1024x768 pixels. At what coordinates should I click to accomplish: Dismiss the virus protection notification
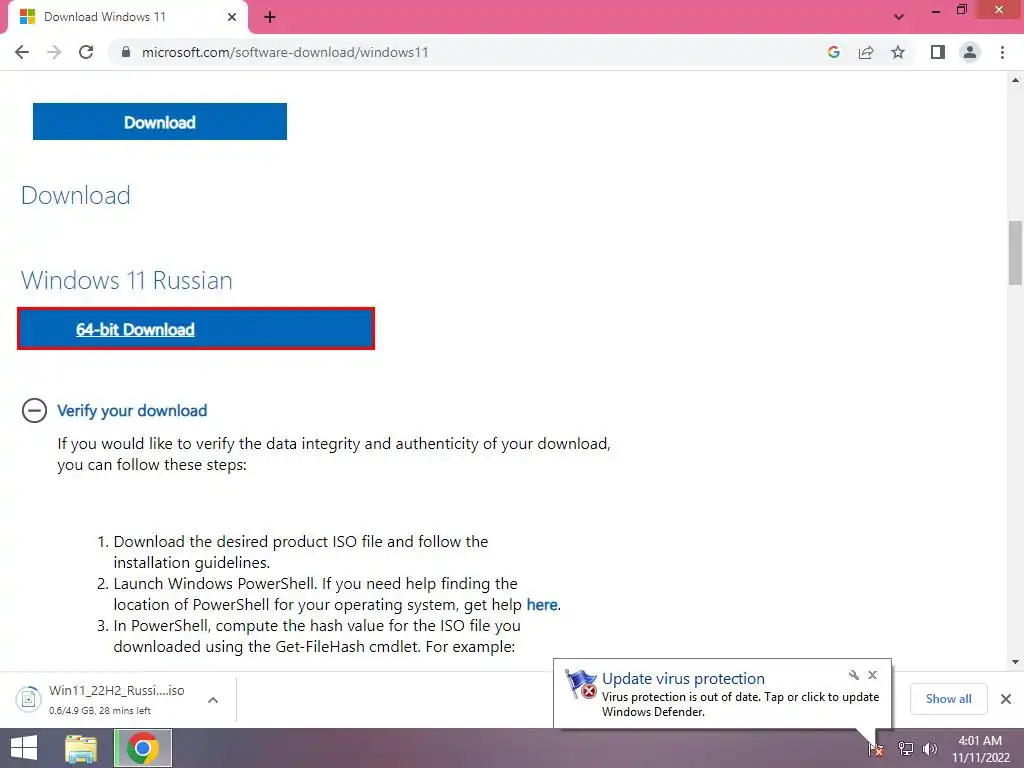coord(872,675)
